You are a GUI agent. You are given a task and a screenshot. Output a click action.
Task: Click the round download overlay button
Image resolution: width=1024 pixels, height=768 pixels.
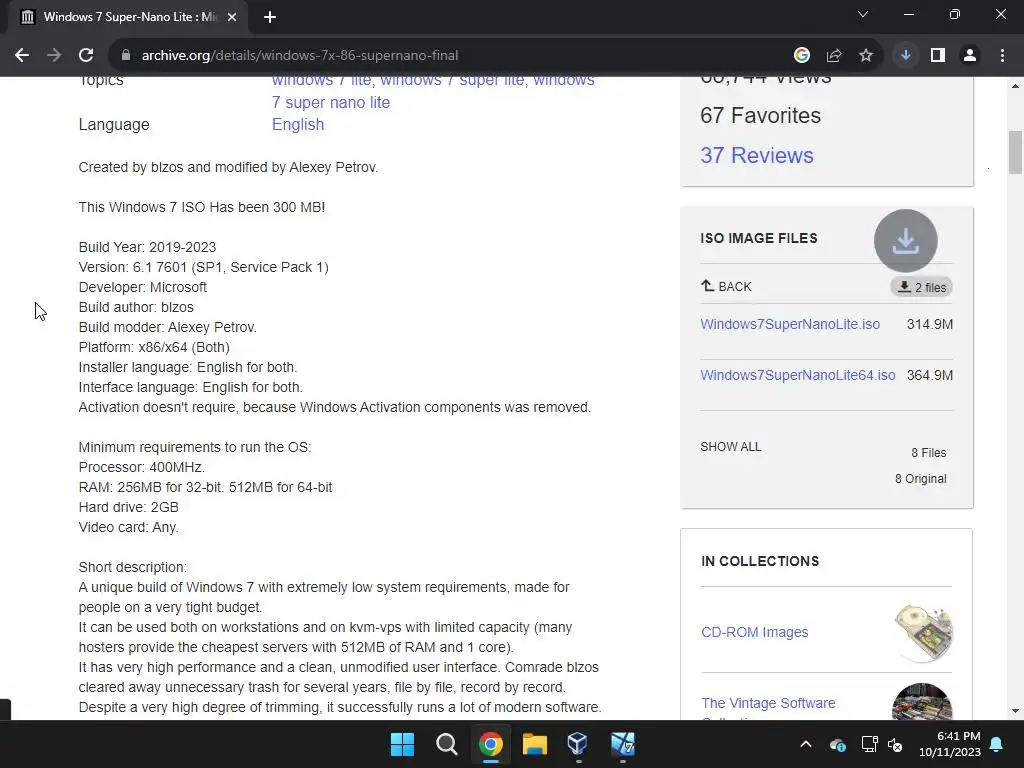905,240
